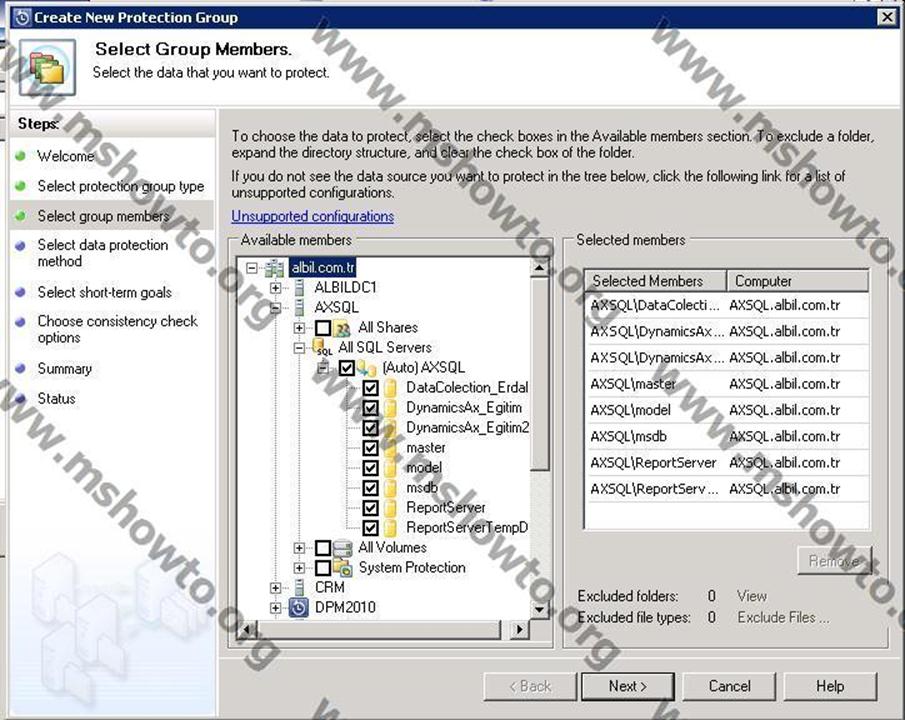Click the System Protection icon

coord(342,568)
